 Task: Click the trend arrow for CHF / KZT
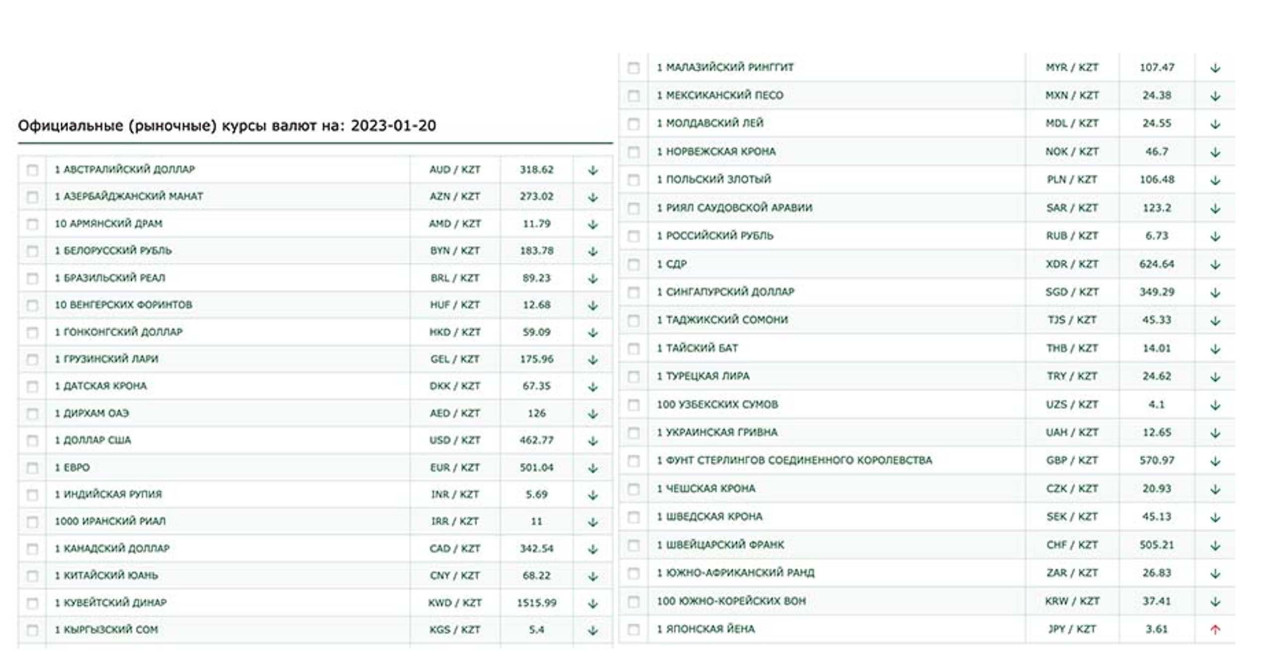click(1215, 546)
